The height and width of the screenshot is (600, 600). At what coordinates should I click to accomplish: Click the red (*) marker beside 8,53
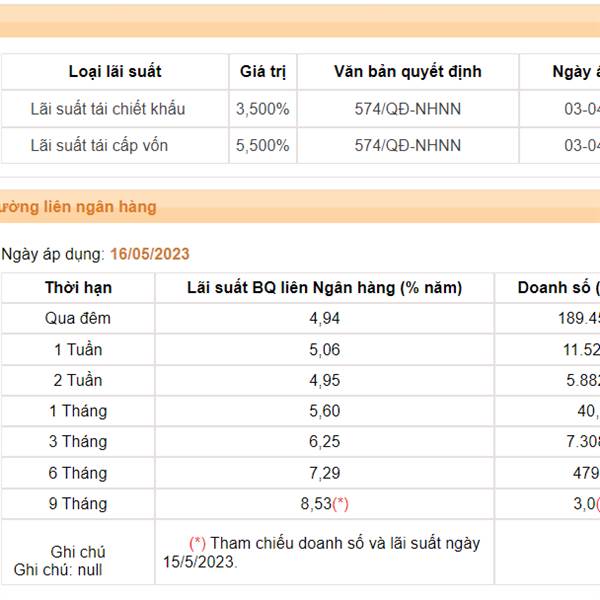coord(340,504)
